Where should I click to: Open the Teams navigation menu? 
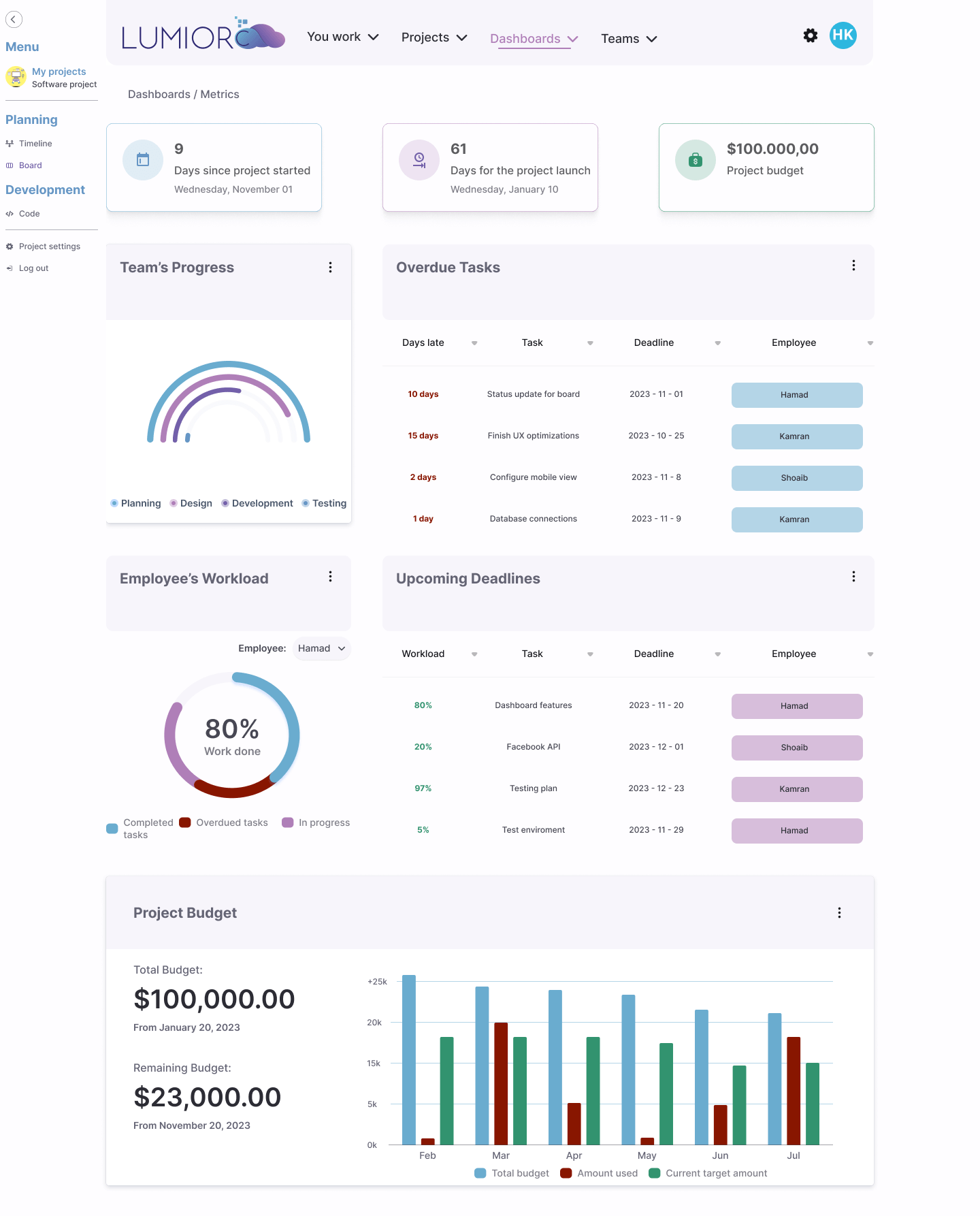(x=629, y=39)
